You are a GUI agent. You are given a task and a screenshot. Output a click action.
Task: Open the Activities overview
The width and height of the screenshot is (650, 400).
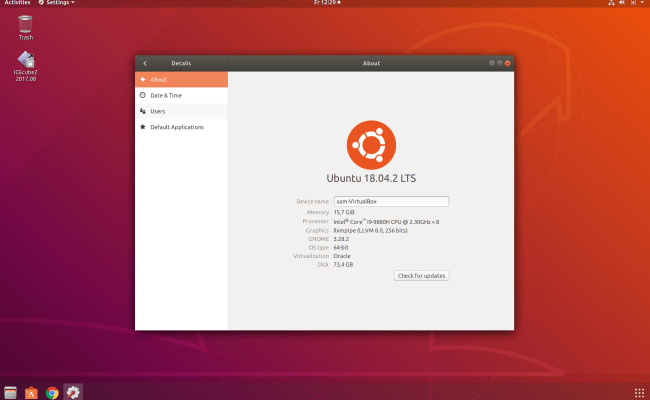17,2
